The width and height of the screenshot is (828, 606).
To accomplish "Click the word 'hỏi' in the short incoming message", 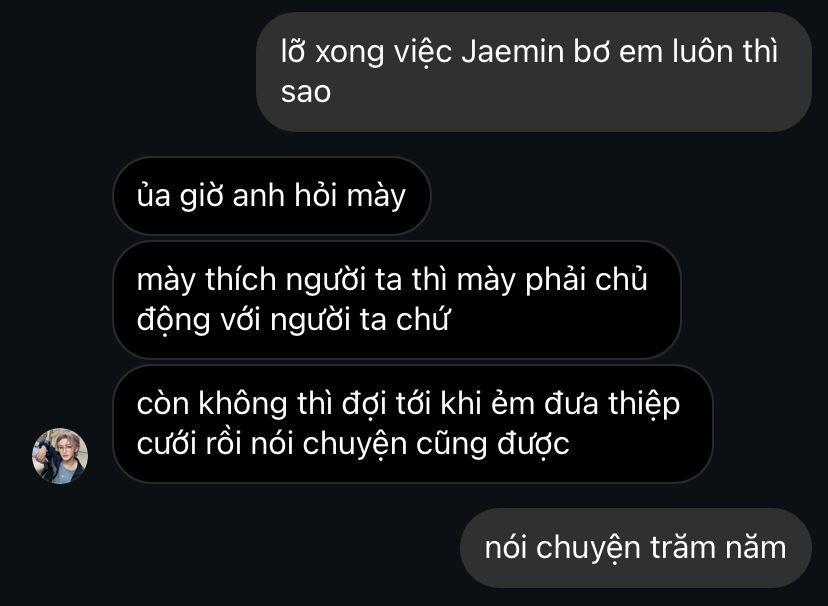I will pyautogui.click(x=315, y=195).
